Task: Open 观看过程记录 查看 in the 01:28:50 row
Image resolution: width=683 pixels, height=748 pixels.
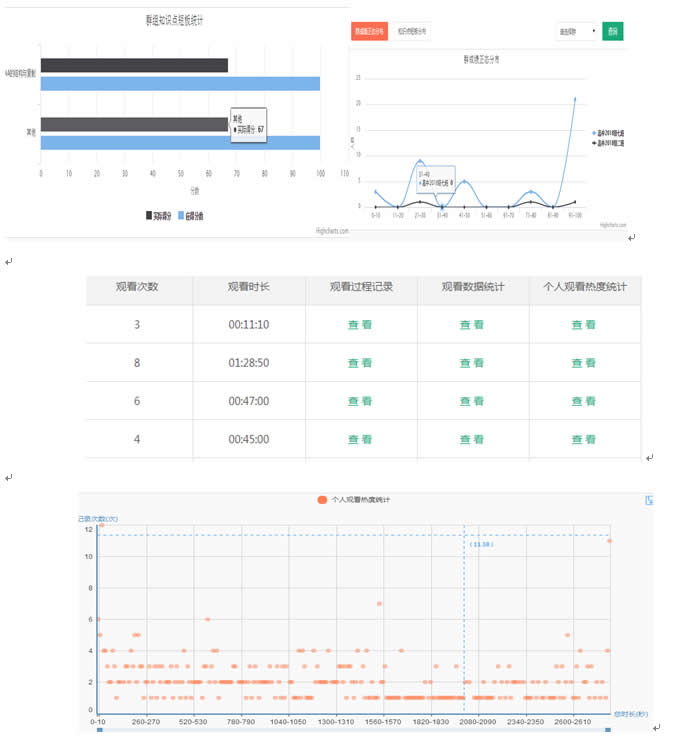Action: (x=360, y=363)
